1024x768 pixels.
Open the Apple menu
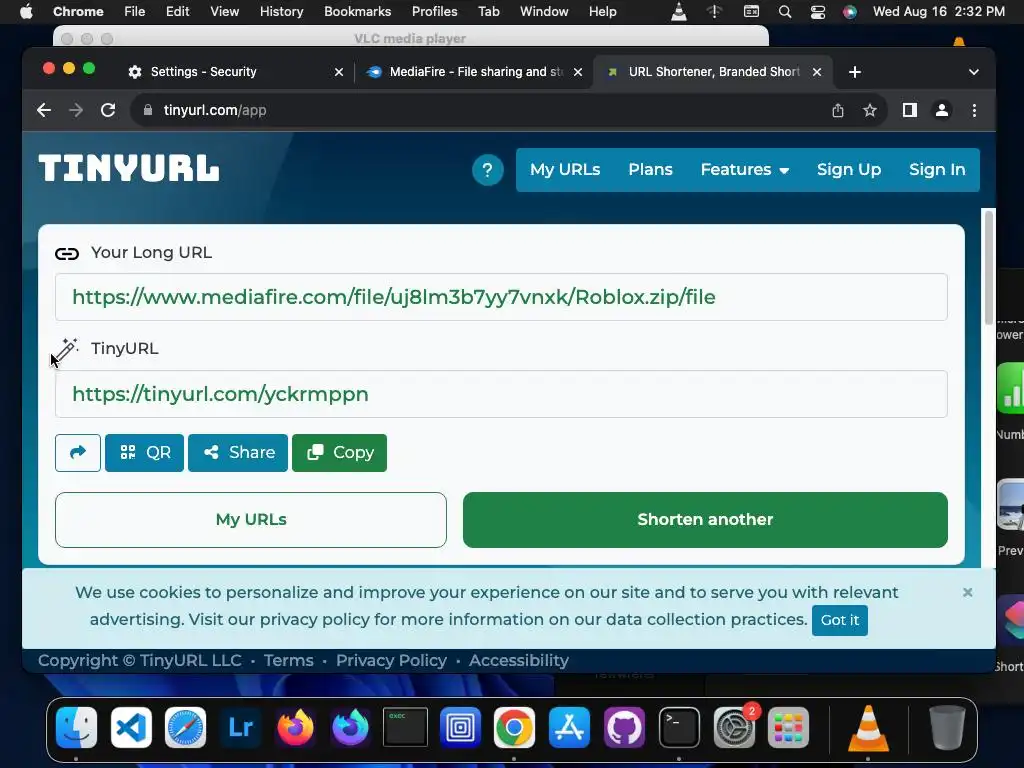point(26,11)
